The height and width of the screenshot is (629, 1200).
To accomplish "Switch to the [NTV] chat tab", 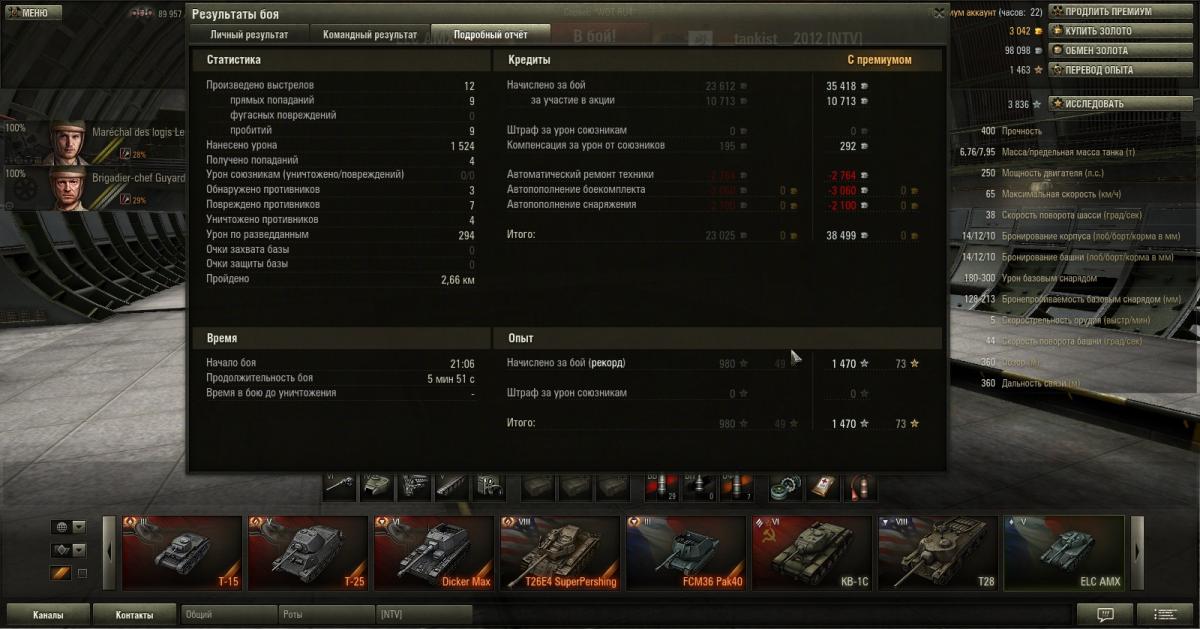I will [x=425, y=614].
